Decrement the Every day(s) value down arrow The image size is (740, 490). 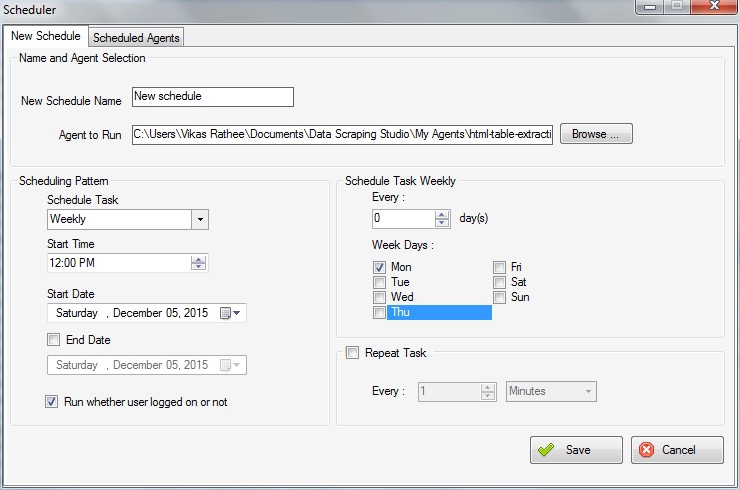click(442, 223)
